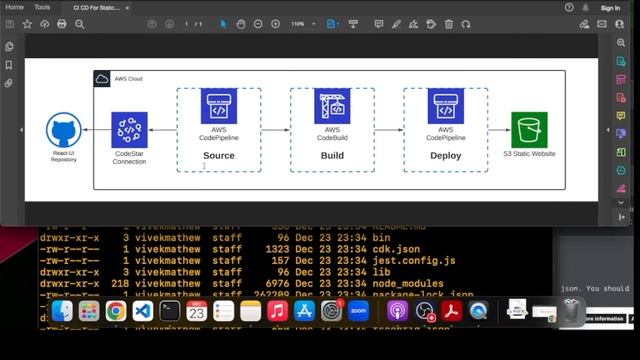Image resolution: width=640 pixels, height=360 pixels.
Task: Click the read mode scrolling icon
Action: [x=353, y=24]
